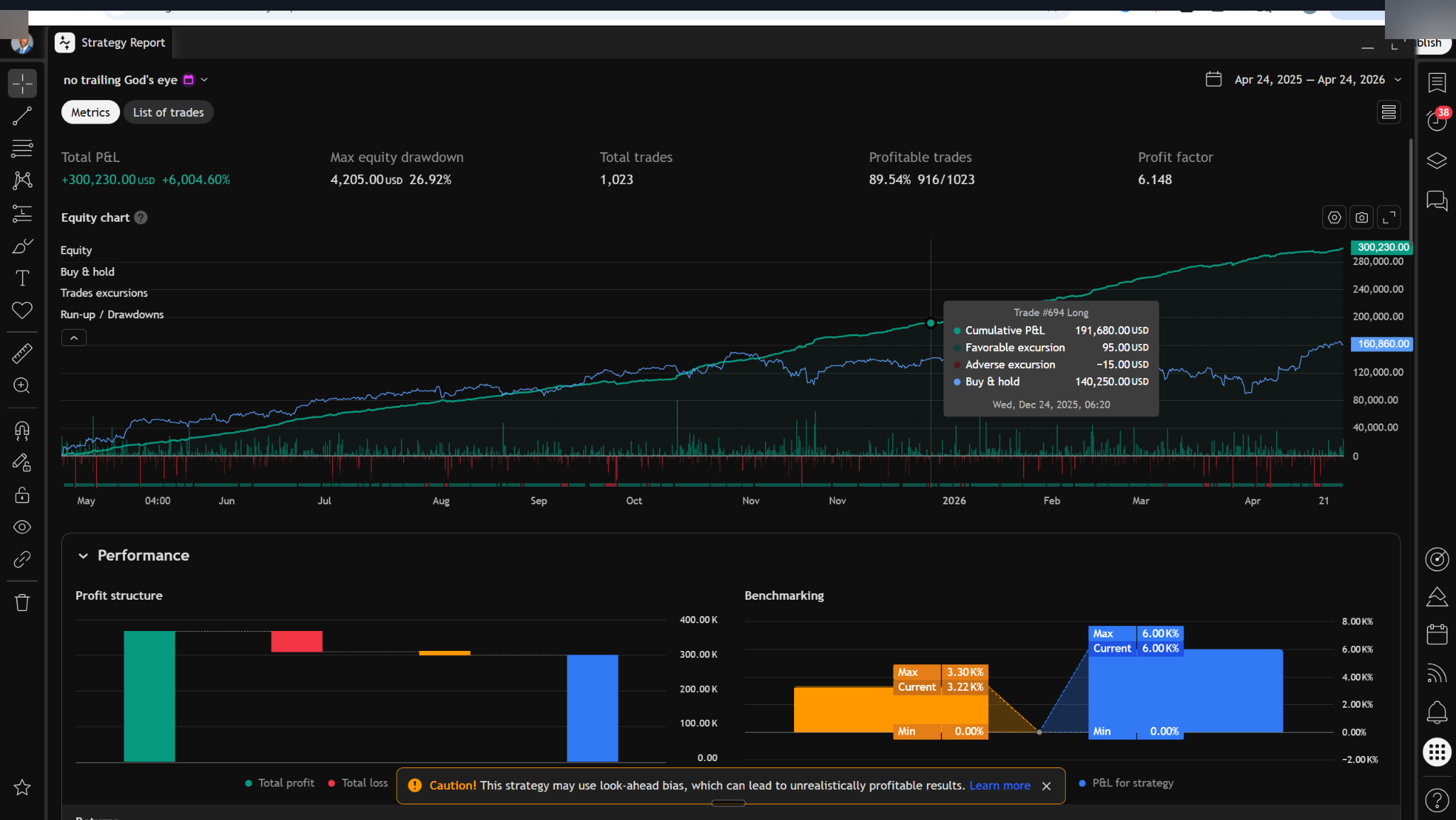
Task: Toggle the Buy & hold series
Action: click(87, 271)
